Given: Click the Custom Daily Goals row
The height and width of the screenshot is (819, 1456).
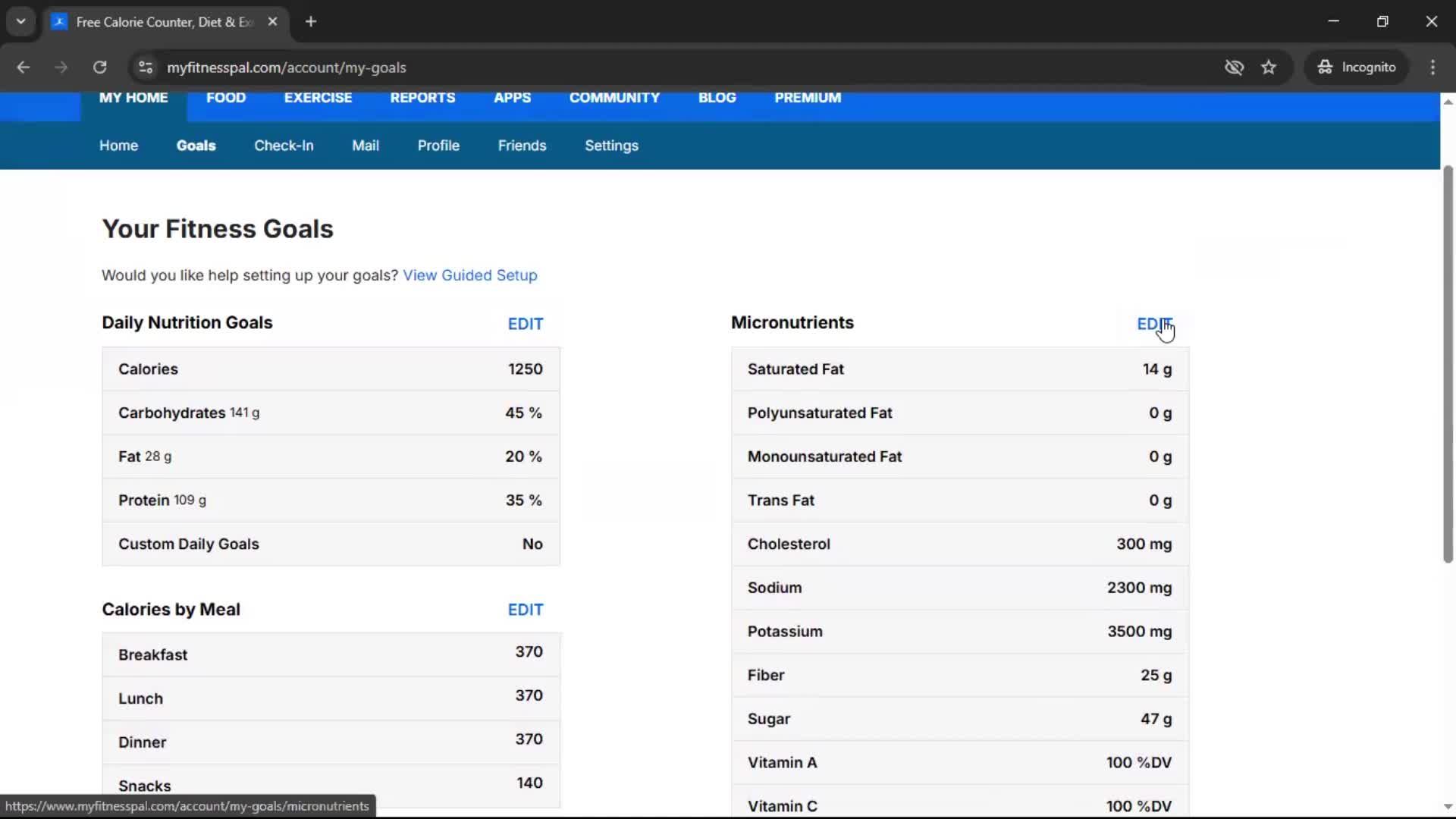Looking at the screenshot, I should click(x=331, y=544).
